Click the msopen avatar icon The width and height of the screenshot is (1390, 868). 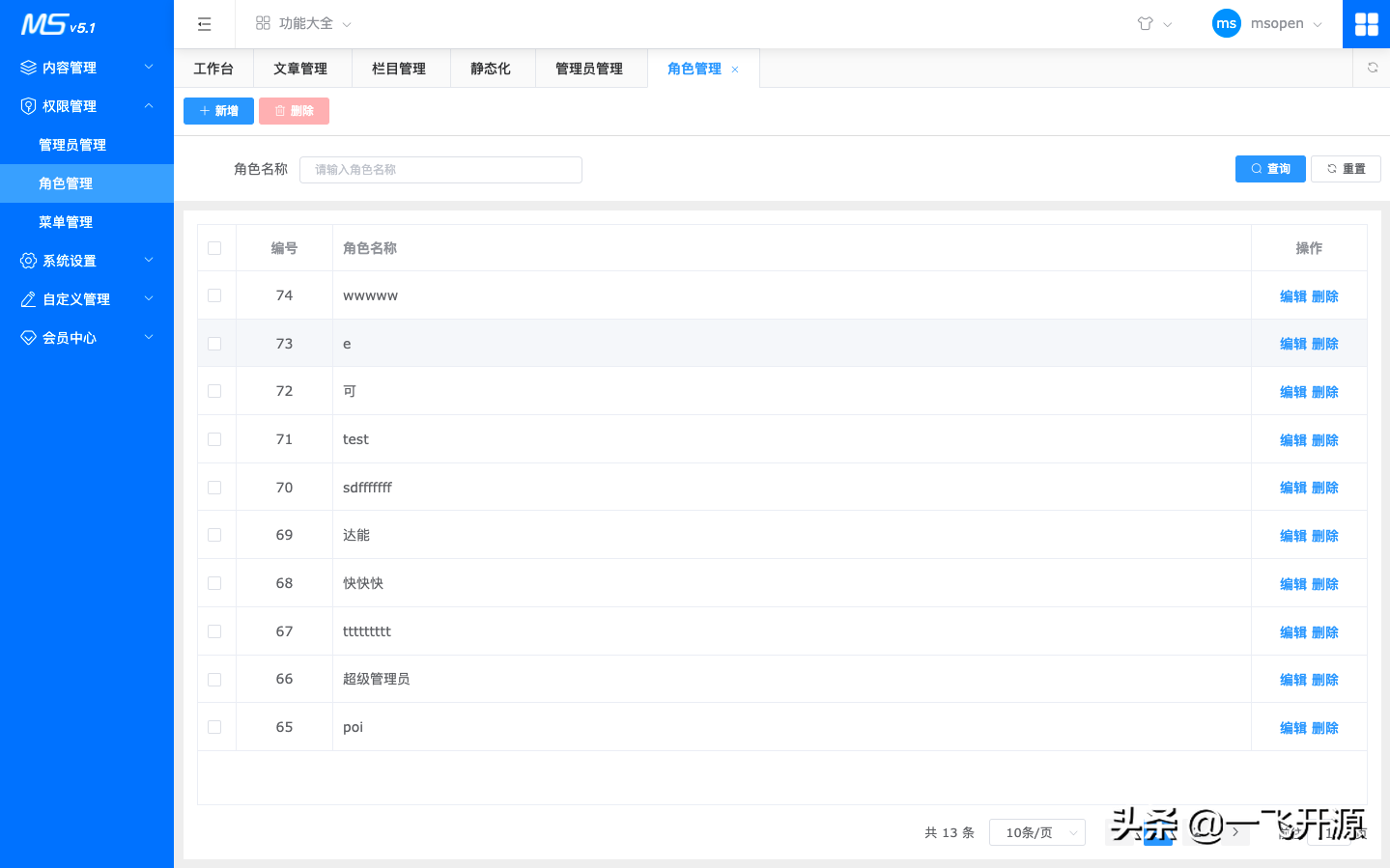[x=1226, y=23]
